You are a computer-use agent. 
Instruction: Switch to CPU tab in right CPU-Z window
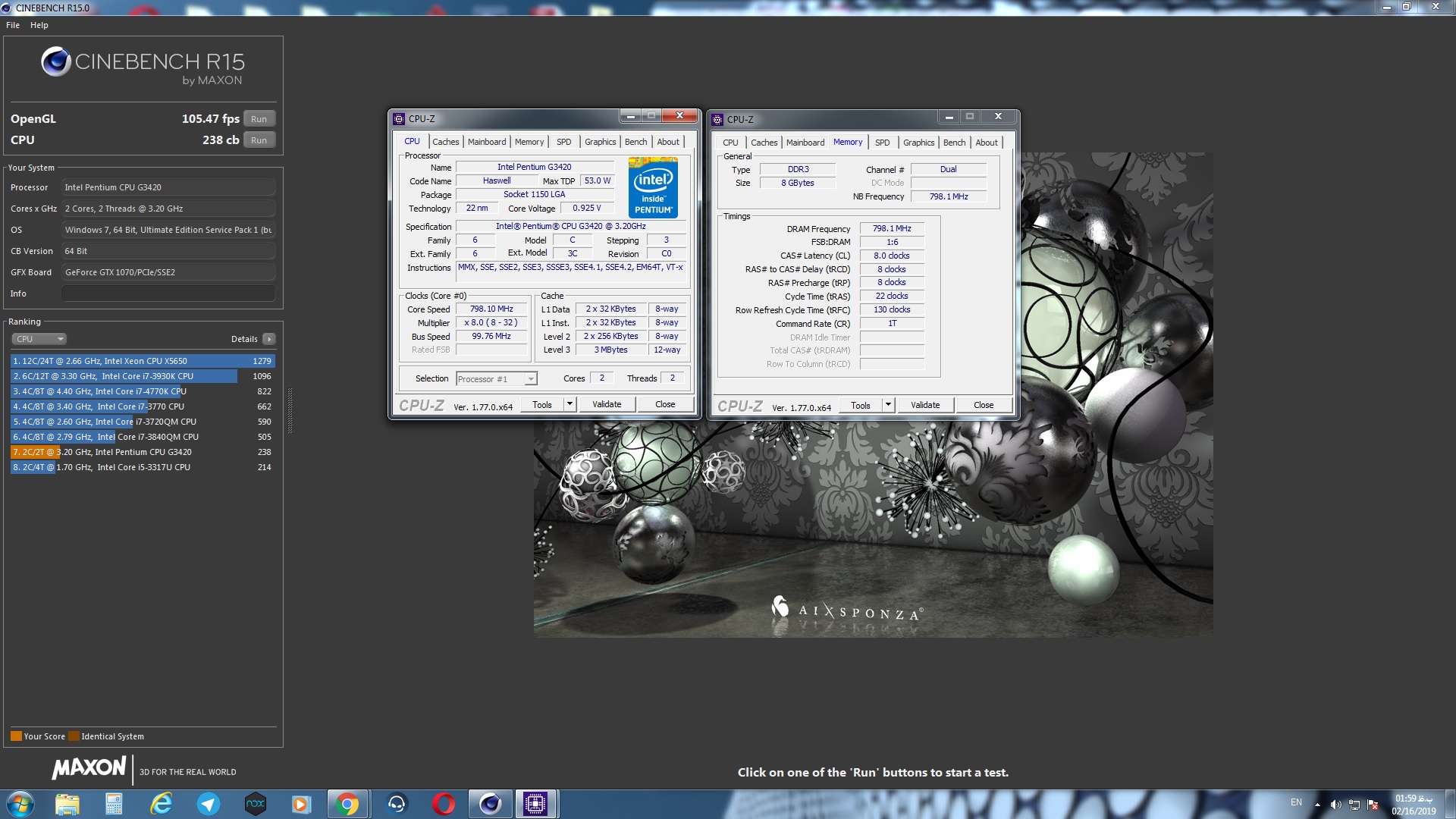[x=730, y=143]
